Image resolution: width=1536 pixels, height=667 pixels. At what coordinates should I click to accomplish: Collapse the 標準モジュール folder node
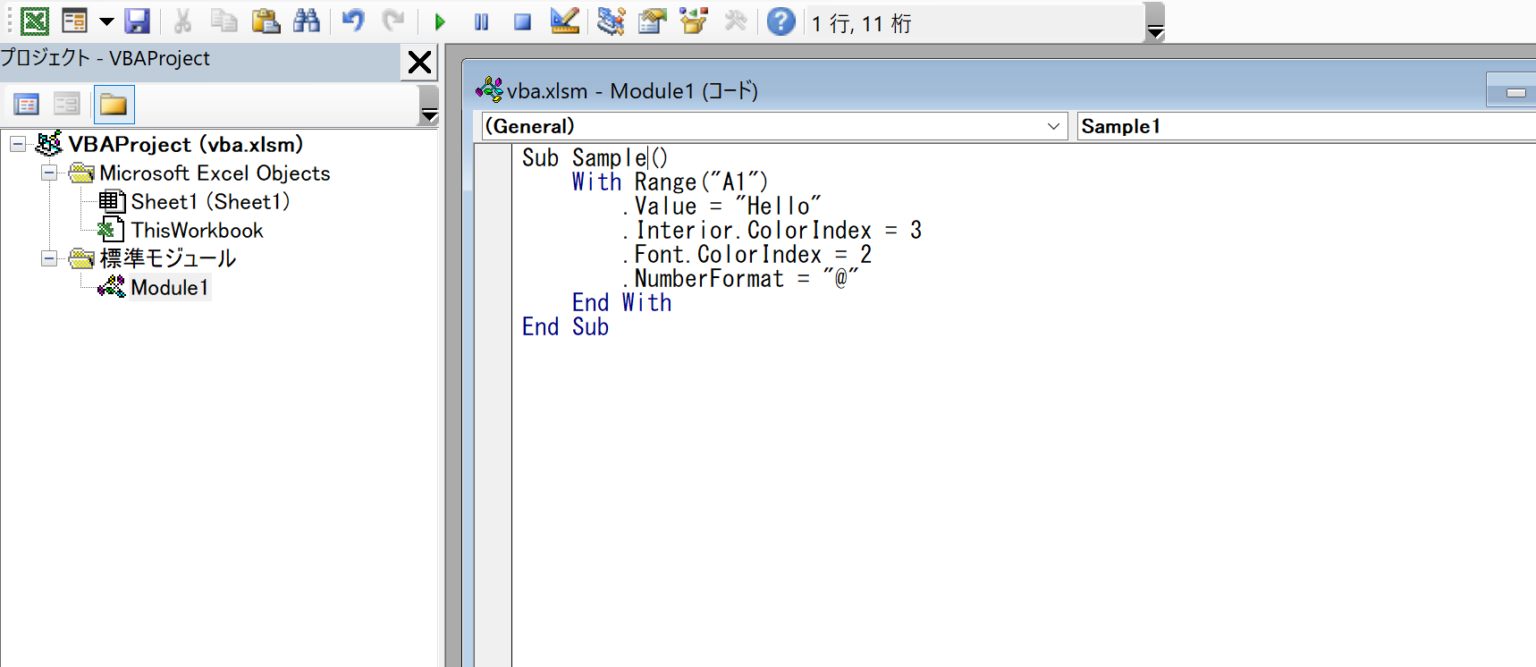click(49, 259)
